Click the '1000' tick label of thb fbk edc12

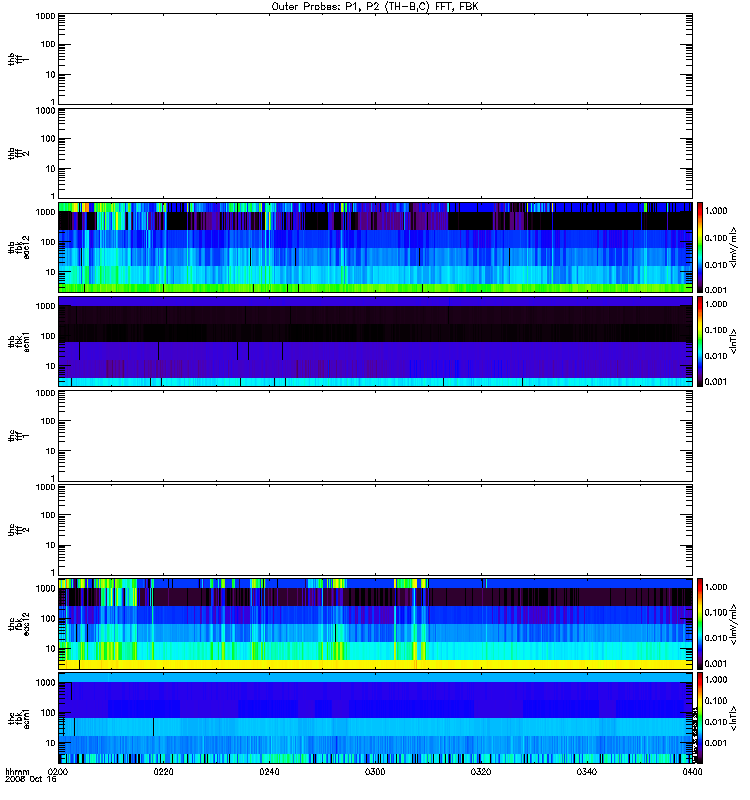[45, 212]
